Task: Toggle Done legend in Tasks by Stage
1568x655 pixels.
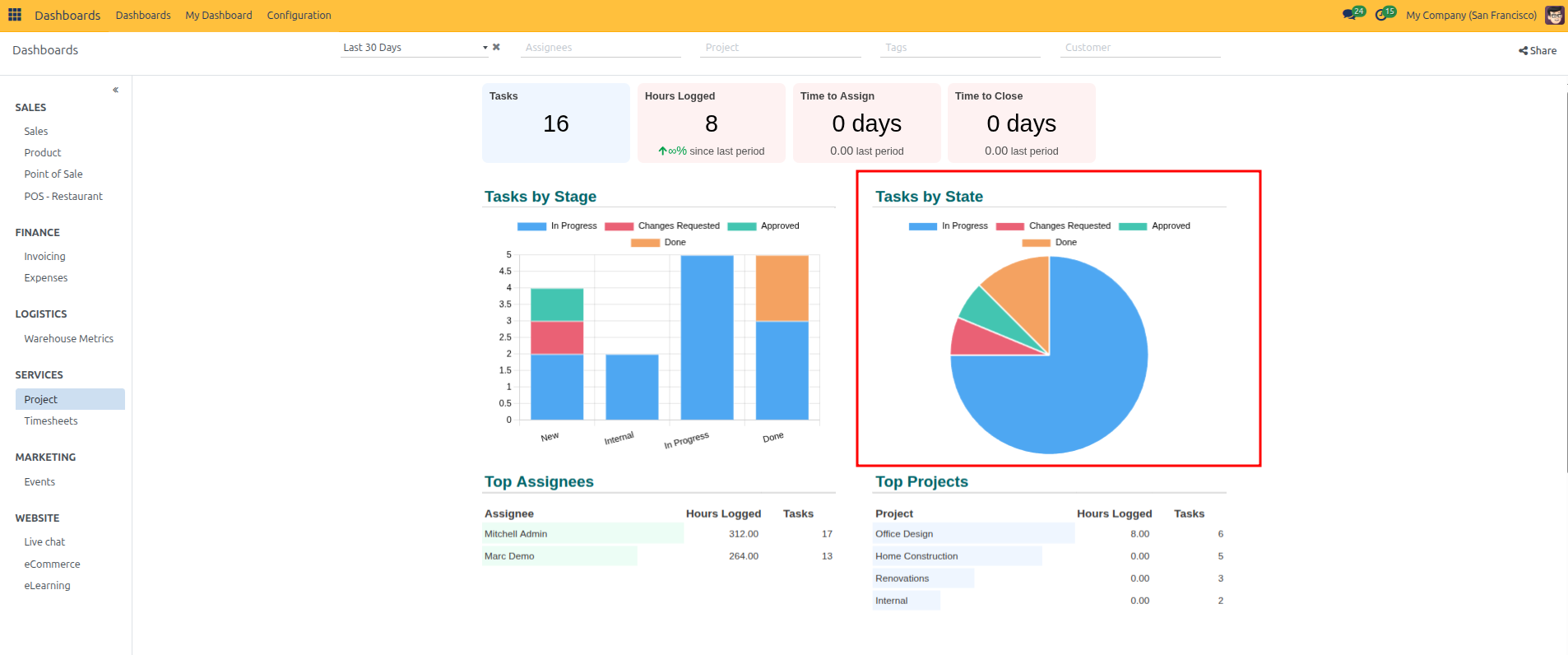Action: click(658, 242)
